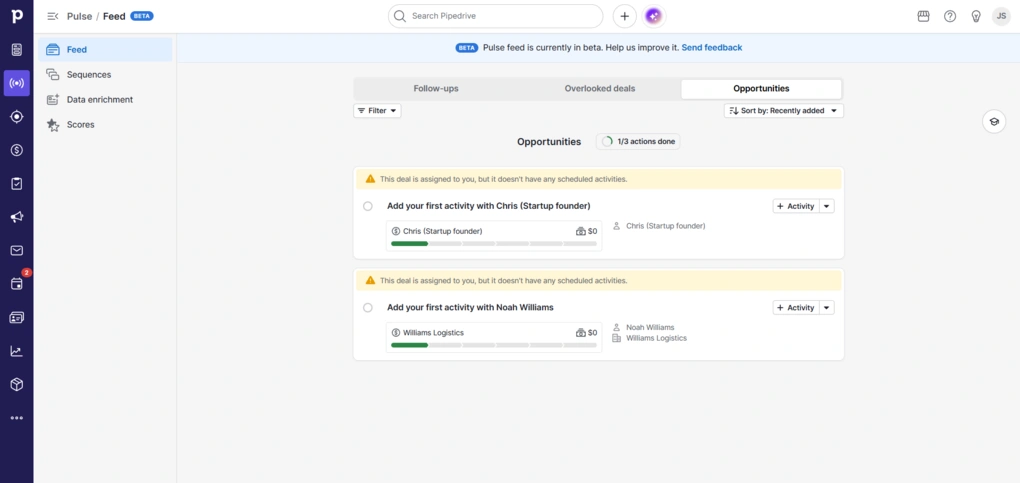This screenshot has width=1020, height=483.
Task: Click the AI assistant purple icon
Action: [653, 16]
